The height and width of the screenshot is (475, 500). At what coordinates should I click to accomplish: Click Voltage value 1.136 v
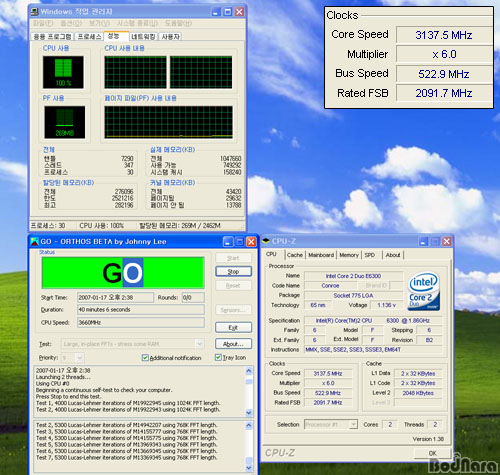386,305
